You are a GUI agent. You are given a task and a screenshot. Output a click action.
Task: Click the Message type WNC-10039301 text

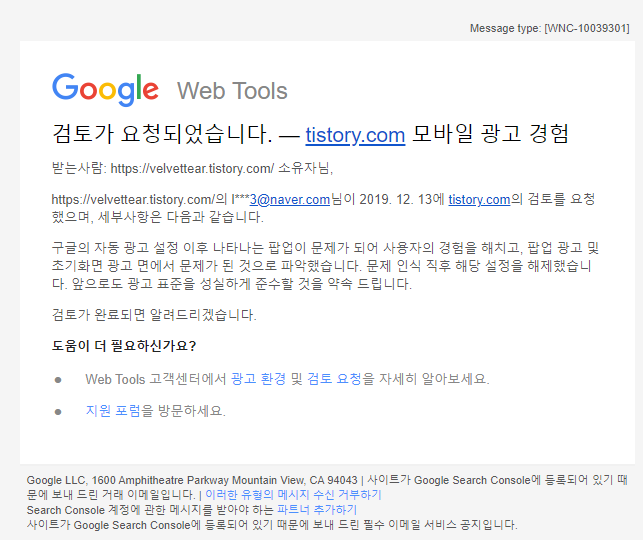pyautogui.click(x=550, y=28)
